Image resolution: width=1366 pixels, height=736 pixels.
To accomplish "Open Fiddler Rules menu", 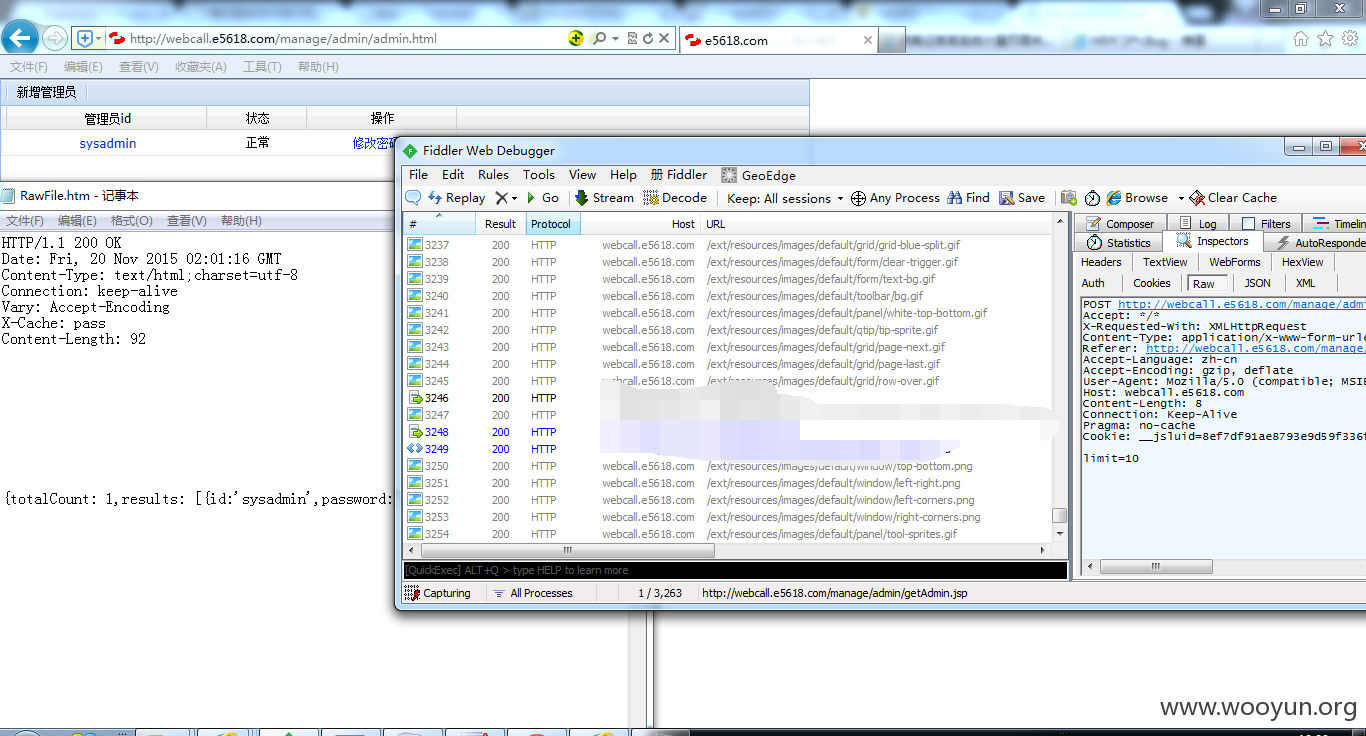I will click(x=493, y=174).
